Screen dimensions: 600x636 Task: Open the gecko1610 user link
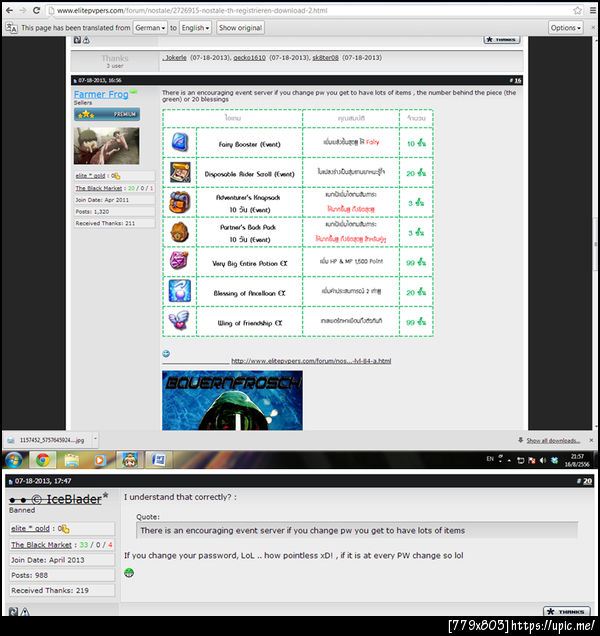(x=249, y=58)
